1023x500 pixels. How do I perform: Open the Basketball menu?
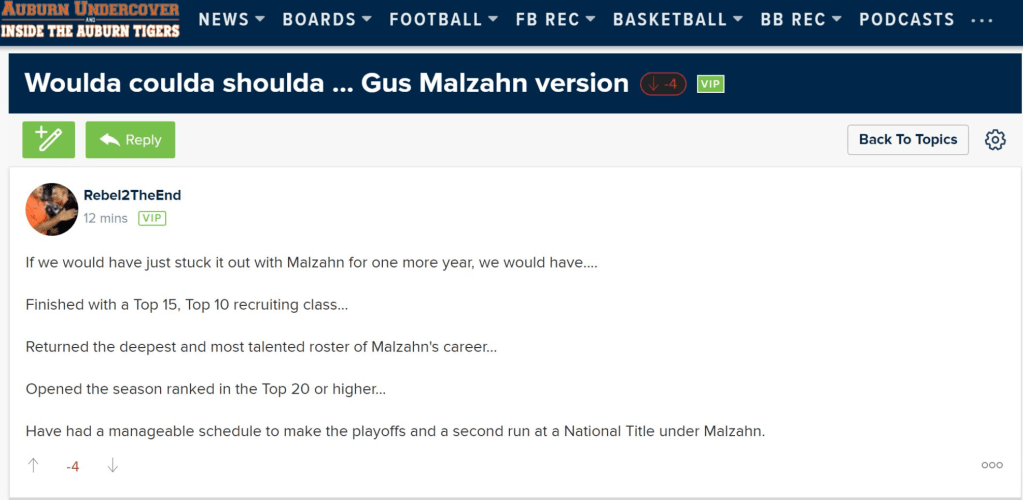click(x=677, y=20)
